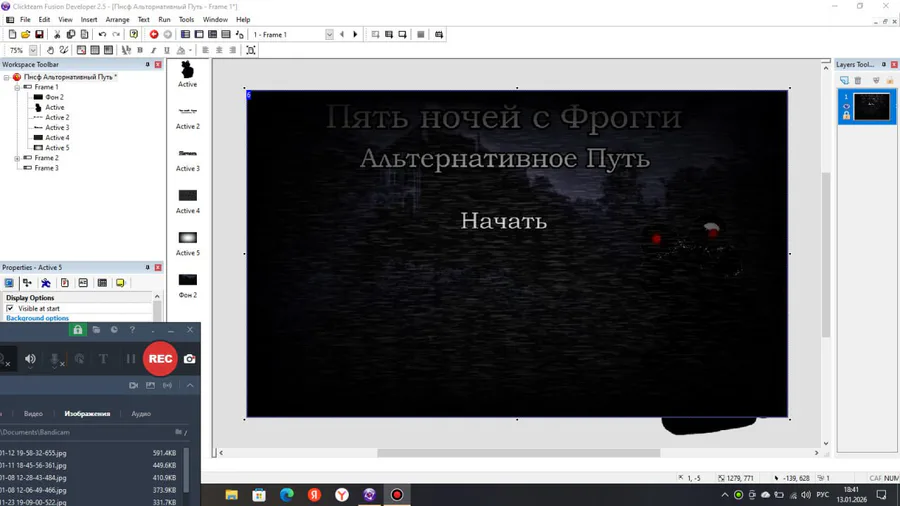Viewport: 900px width, 506px height.
Task: Center the frame with the zoom-fit icon
Action: click(251, 50)
